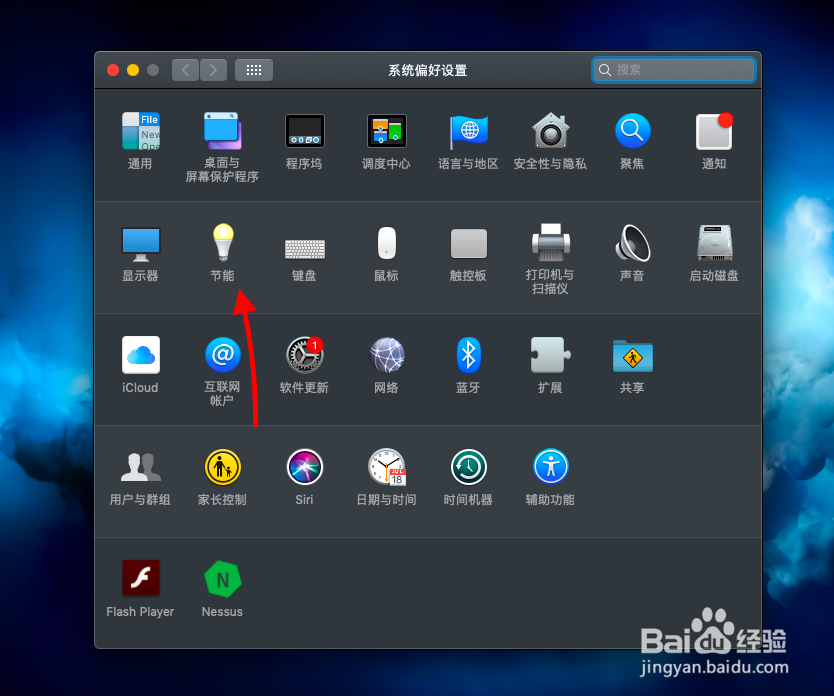Open the 键盘 Keyboard pane

[x=305, y=249]
